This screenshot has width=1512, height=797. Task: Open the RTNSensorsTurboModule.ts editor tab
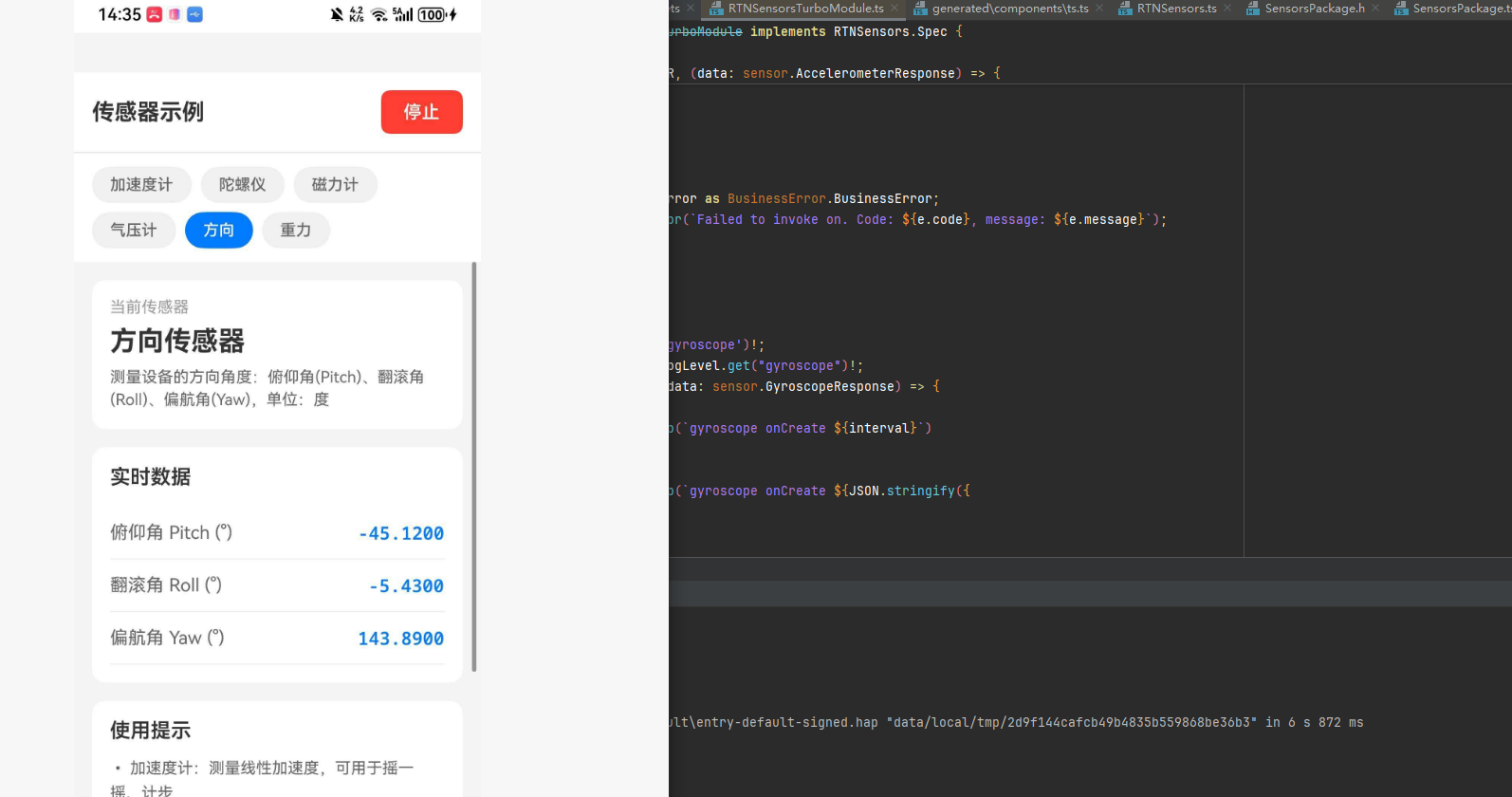(x=805, y=9)
